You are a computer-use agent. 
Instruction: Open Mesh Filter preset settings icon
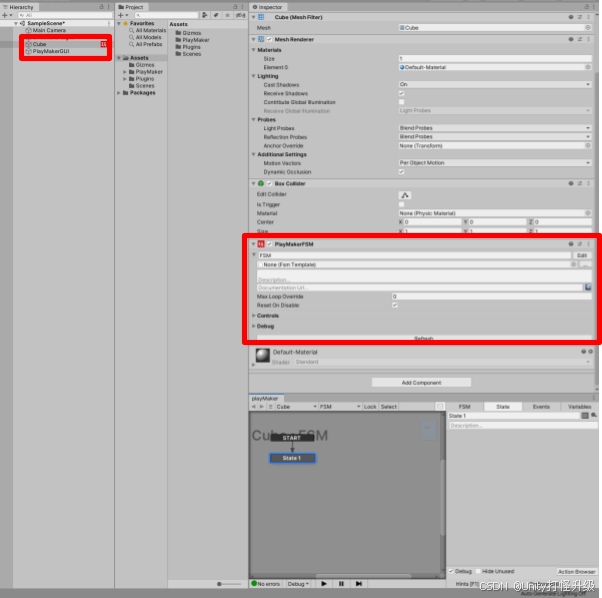point(580,17)
